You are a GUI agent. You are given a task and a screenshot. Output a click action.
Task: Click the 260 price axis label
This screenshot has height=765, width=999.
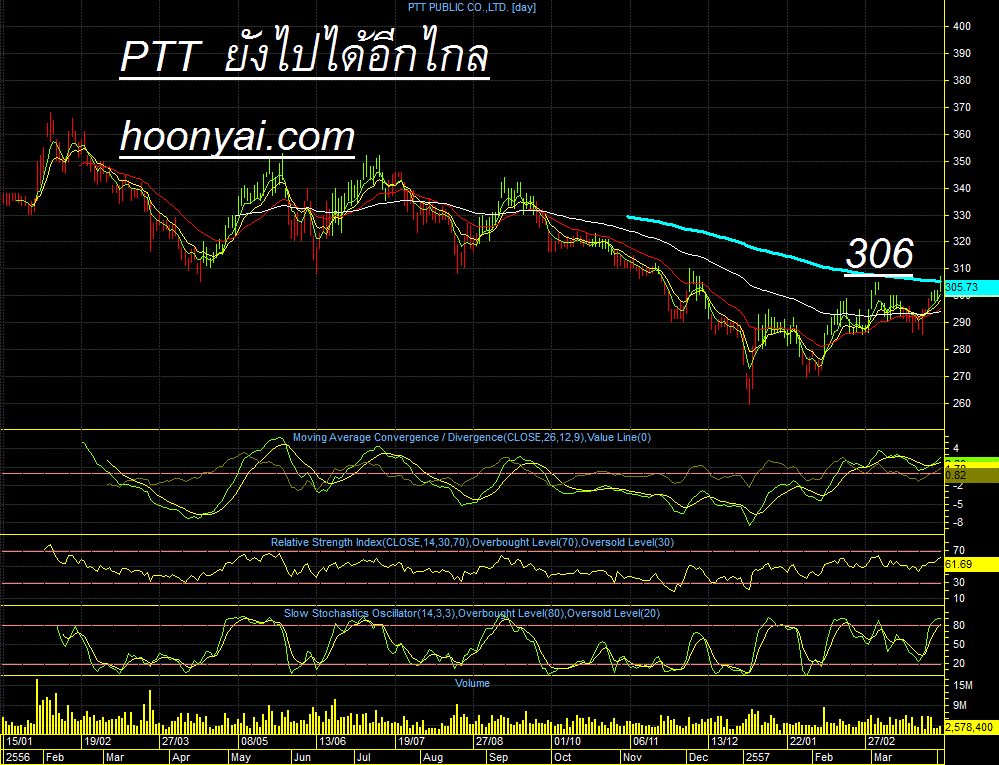(x=962, y=403)
